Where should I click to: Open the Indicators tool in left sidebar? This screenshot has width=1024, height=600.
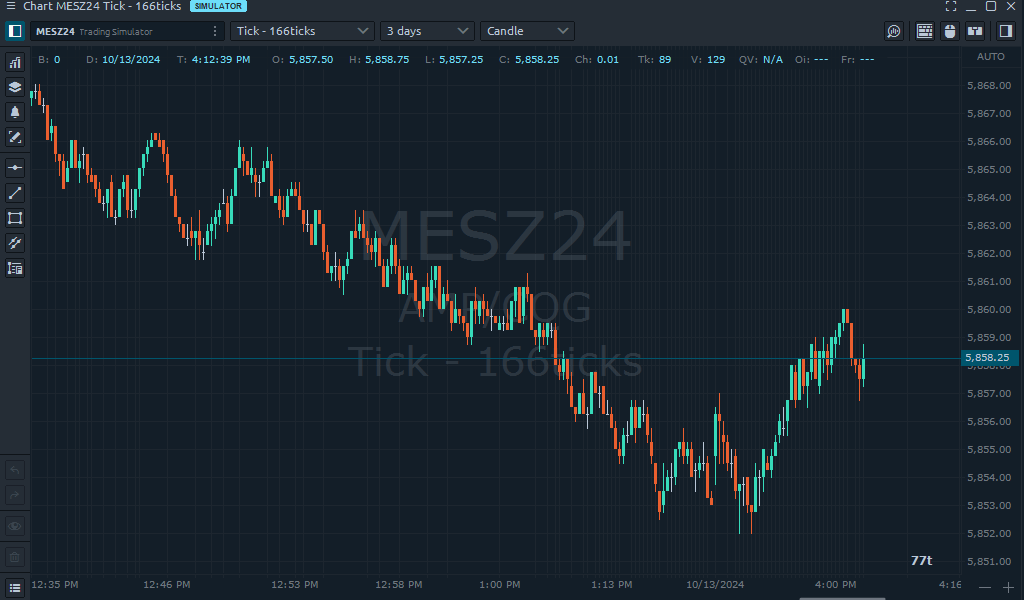click(15, 62)
